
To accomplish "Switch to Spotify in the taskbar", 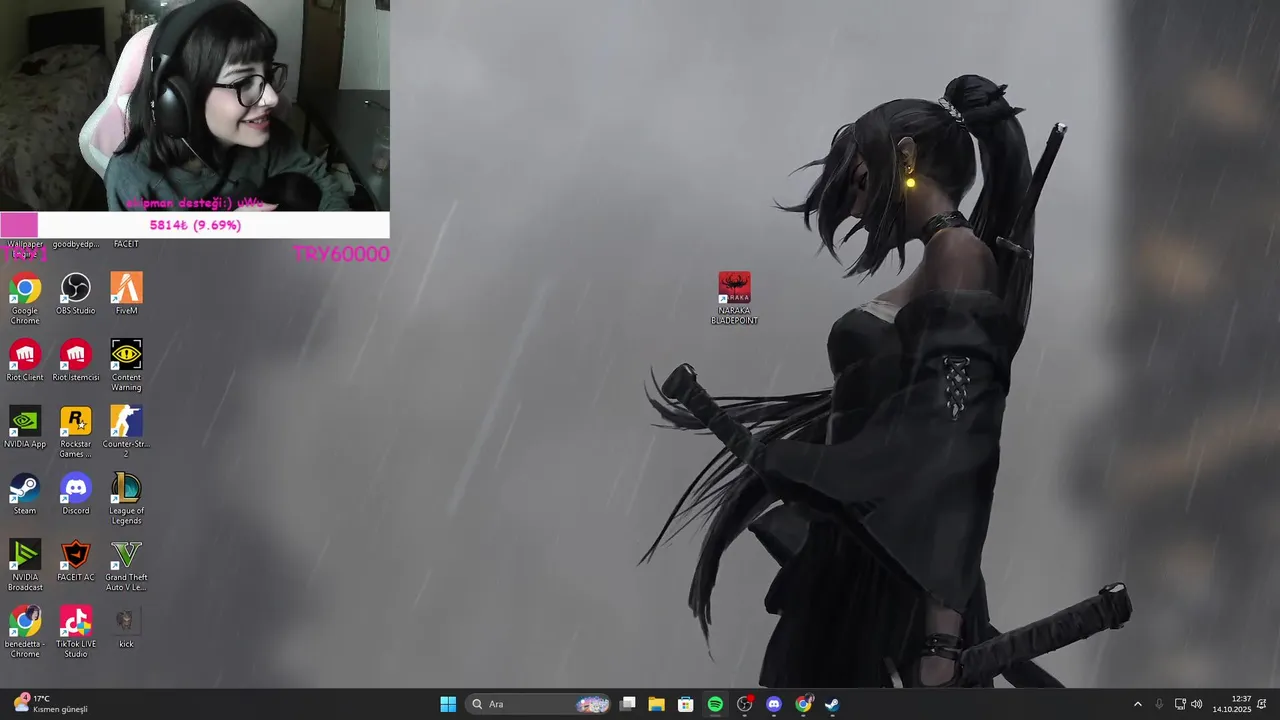I will [715, 704].
